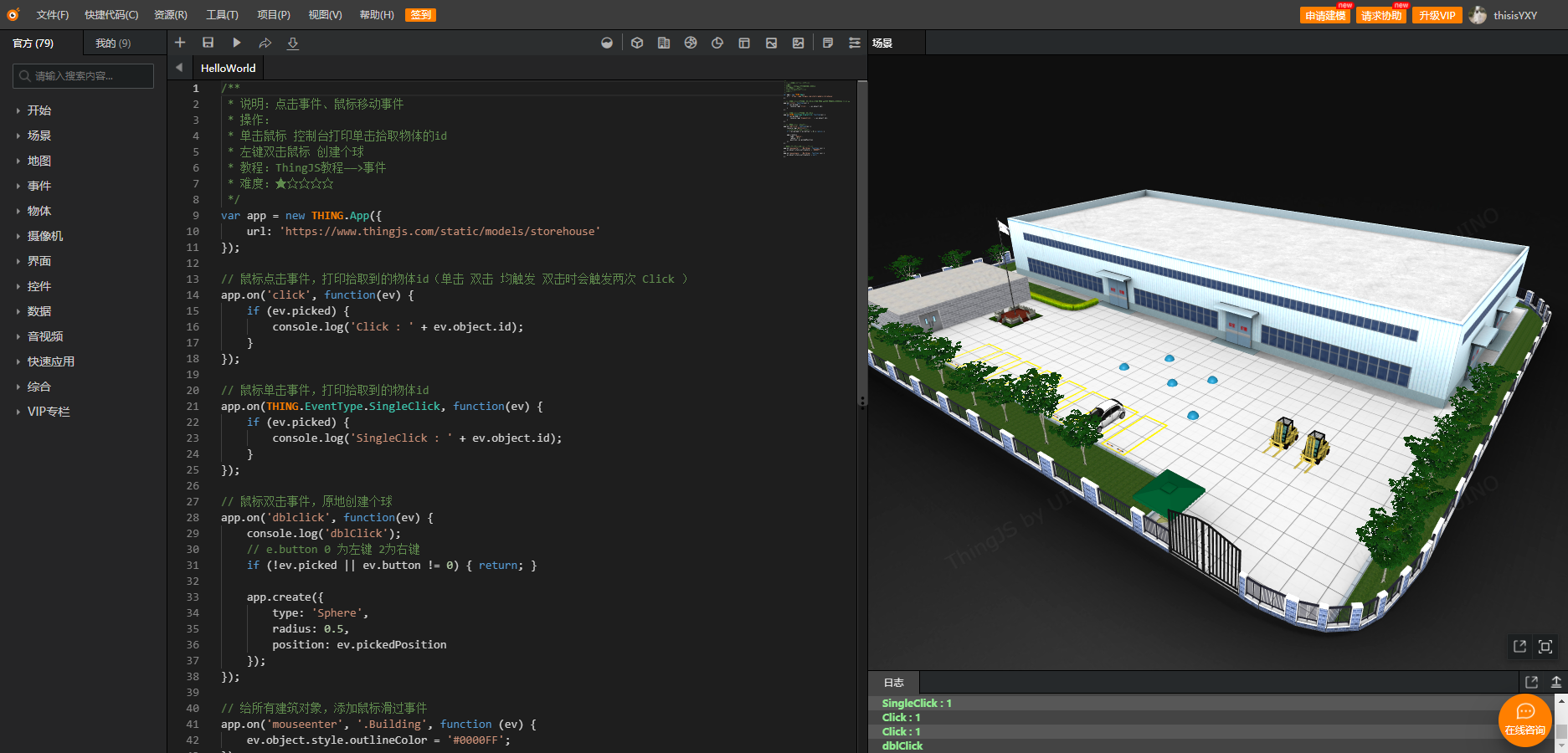Click the globe map icon in the toolbar
The image size is (1568, 753).
coord(691,43)
